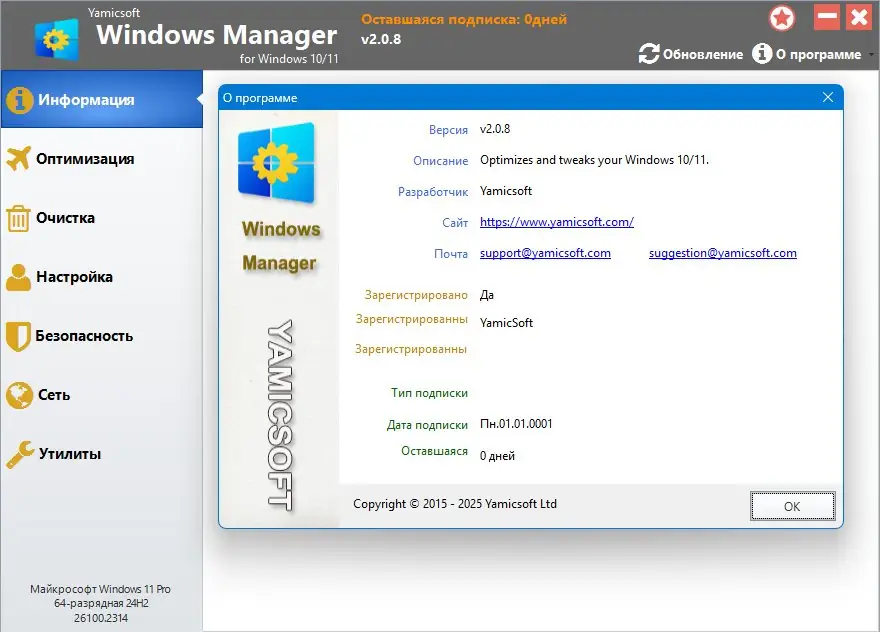Click the Optimization airplane icon
The image size is (880, 632).
tap(19, 159)
